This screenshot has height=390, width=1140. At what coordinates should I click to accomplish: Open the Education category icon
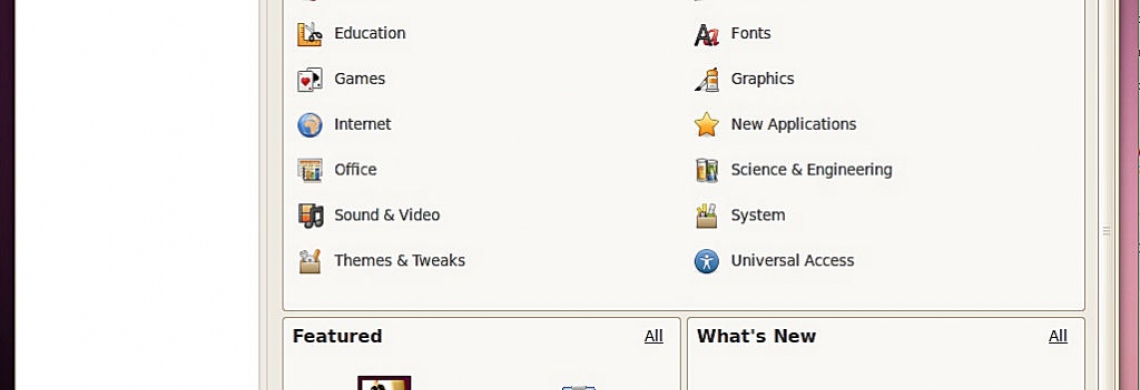coord(310,33)
